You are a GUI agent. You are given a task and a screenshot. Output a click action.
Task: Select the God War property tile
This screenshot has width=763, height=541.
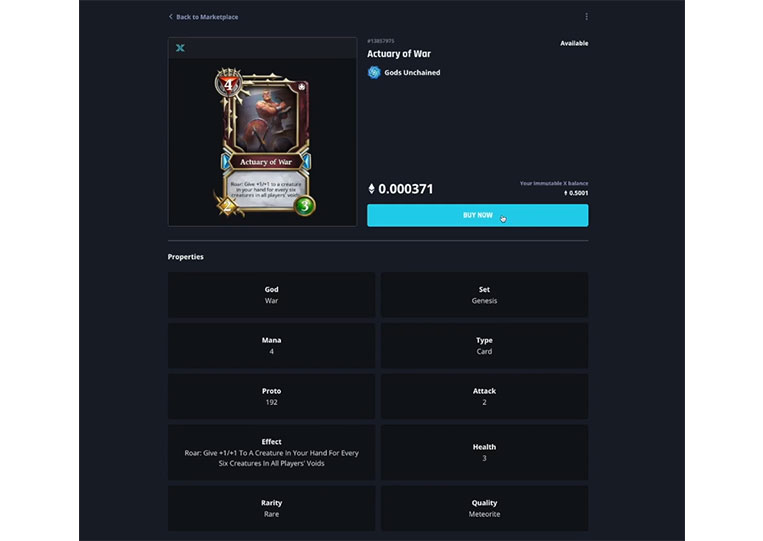(x=272, y=295)
